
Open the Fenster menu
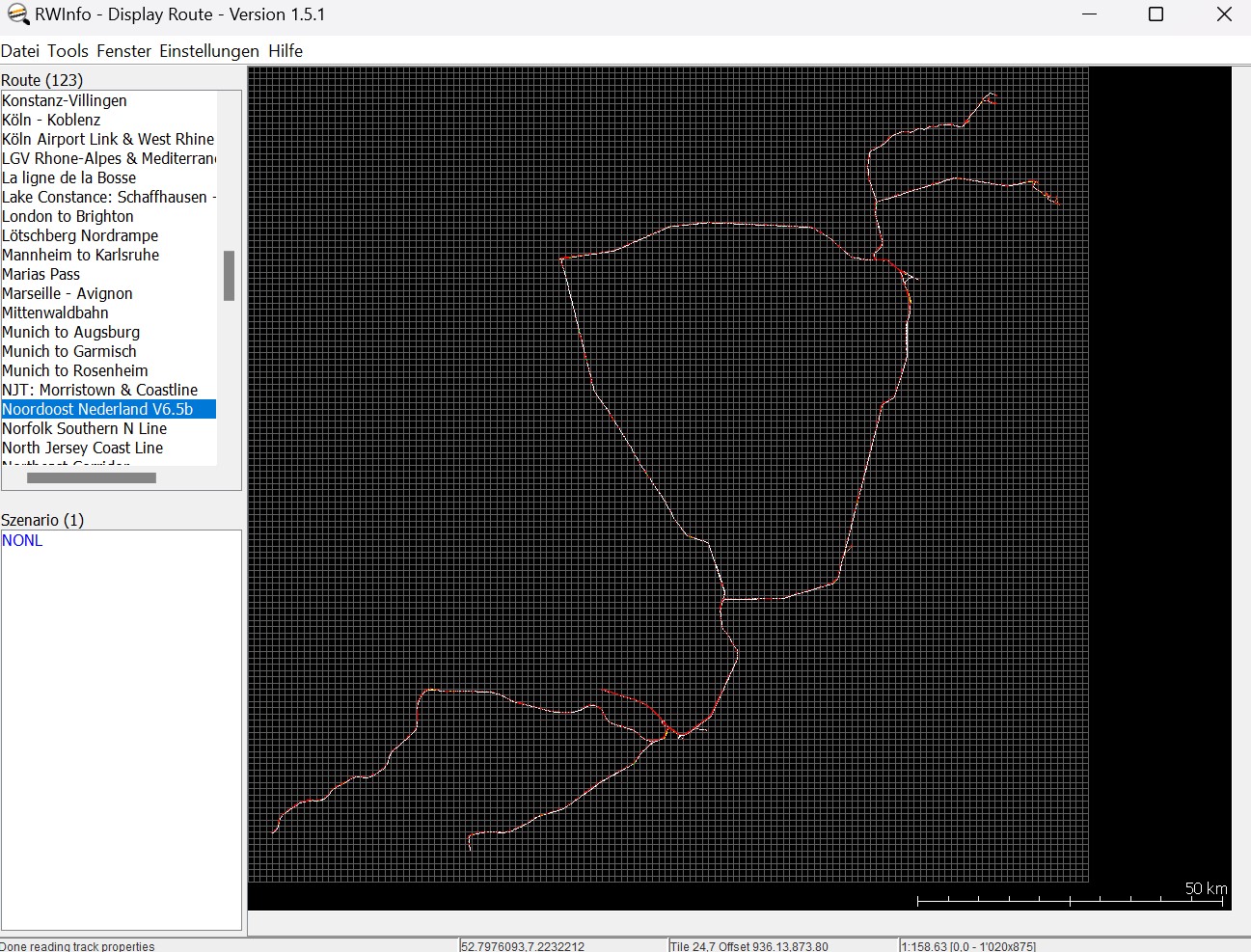tap(123, 51)
